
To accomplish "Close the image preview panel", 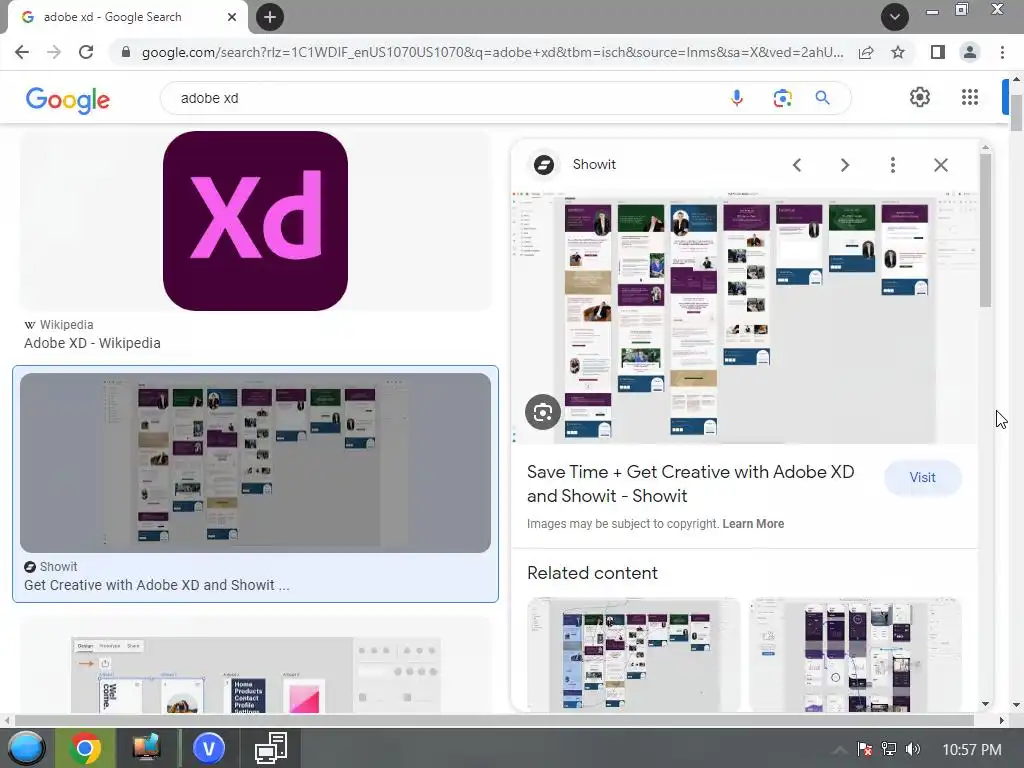I will (940, 165).
